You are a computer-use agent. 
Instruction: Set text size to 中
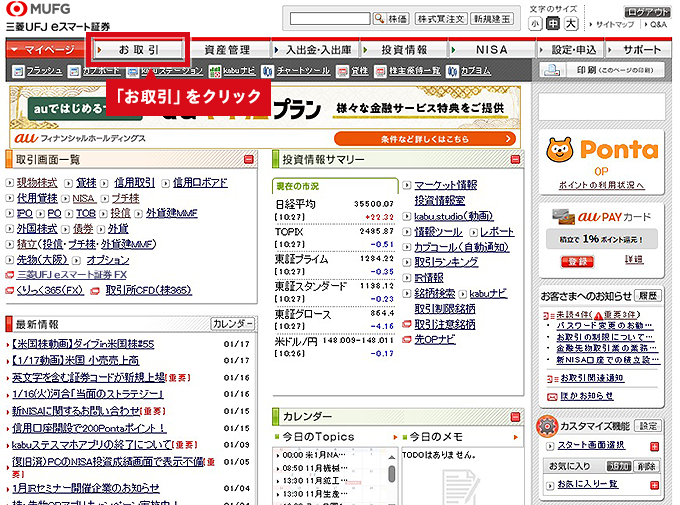(552, 23)
